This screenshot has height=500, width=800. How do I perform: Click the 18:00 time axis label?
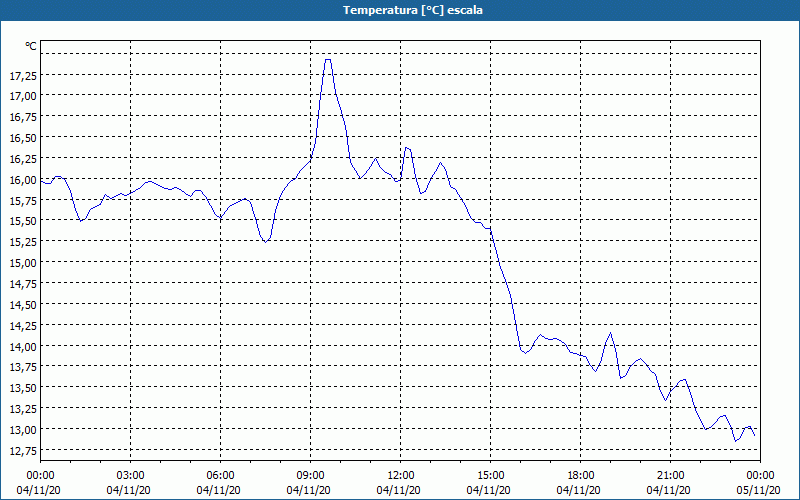[x=581, y=476]
